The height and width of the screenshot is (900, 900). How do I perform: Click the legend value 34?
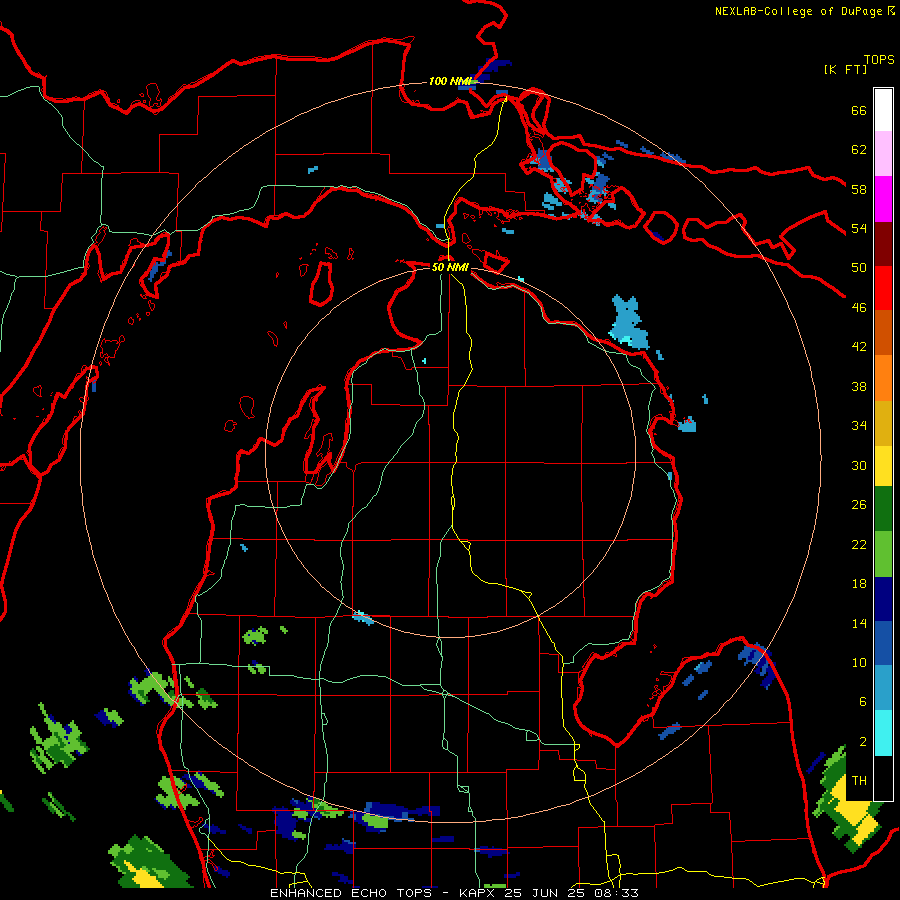tap(859, 426)
